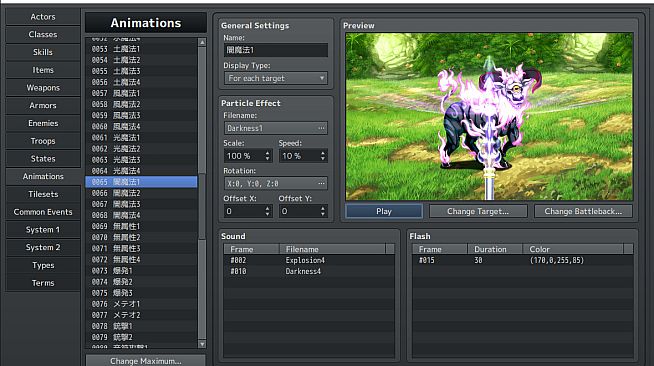Open the Display Type dropdown
654x366 pixels.
pyautogui.click(x=276, y=78)
